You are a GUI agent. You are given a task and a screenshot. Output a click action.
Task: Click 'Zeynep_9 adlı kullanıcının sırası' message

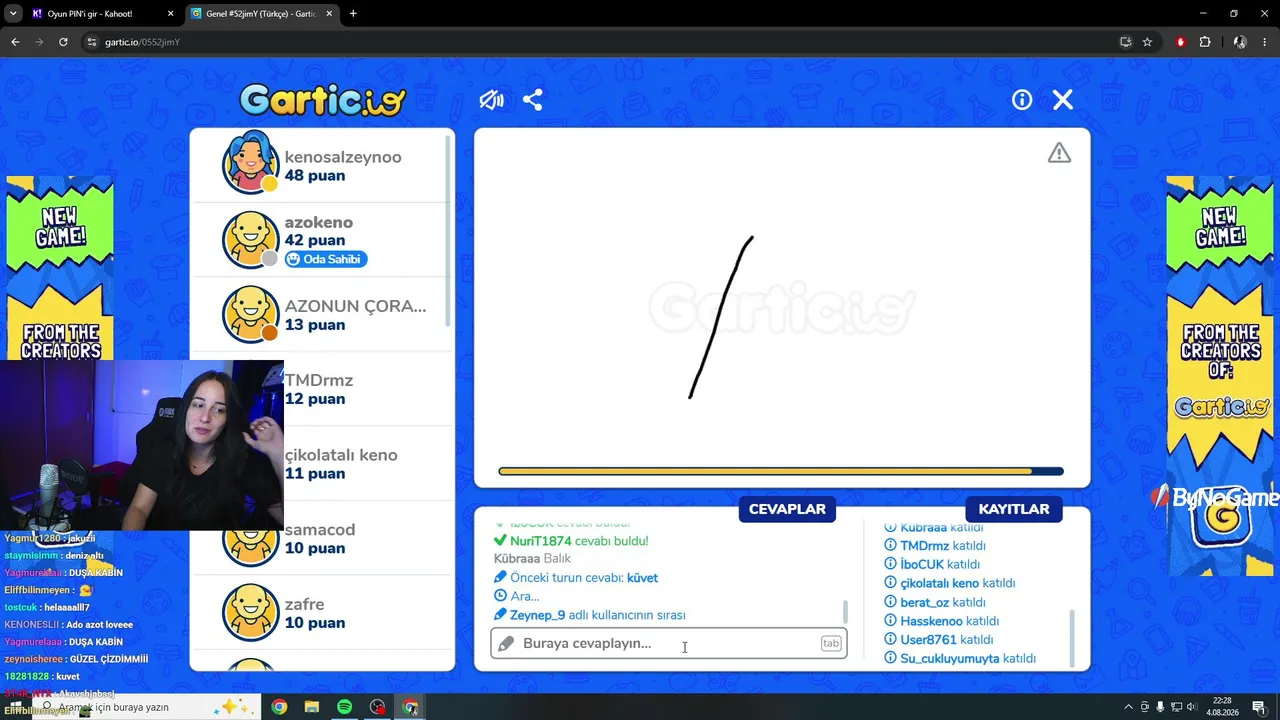[x=590, y=615]
